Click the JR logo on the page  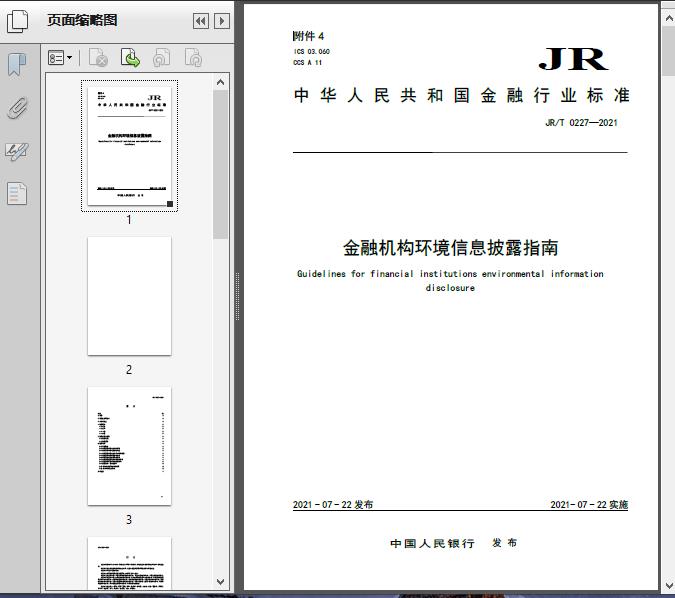[573, 59]
